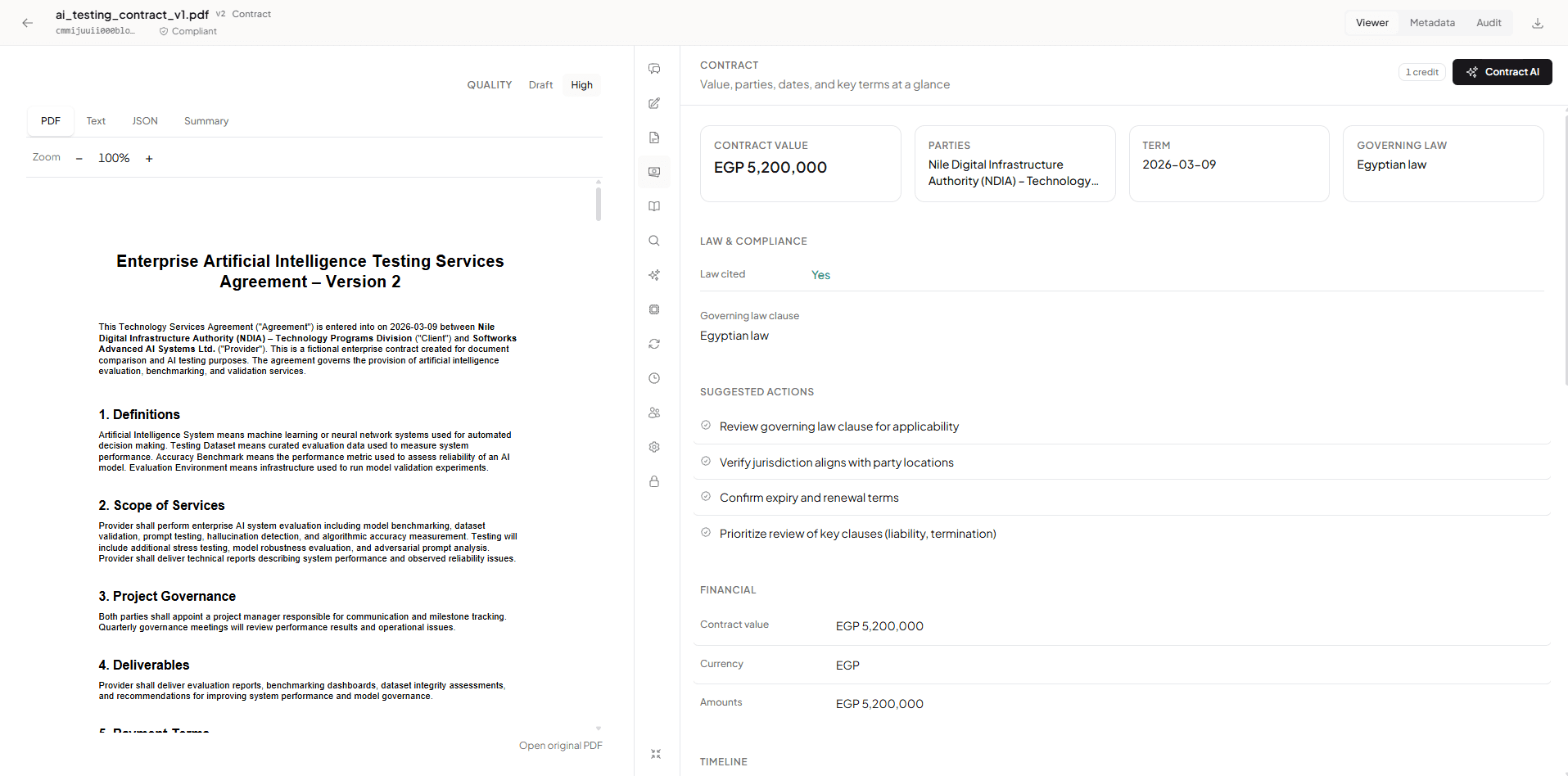The height and width of the screenshot is (776, 1568).
Task: Switch quality to Draft
Action: pyautogui.click(x=540, y=84)
